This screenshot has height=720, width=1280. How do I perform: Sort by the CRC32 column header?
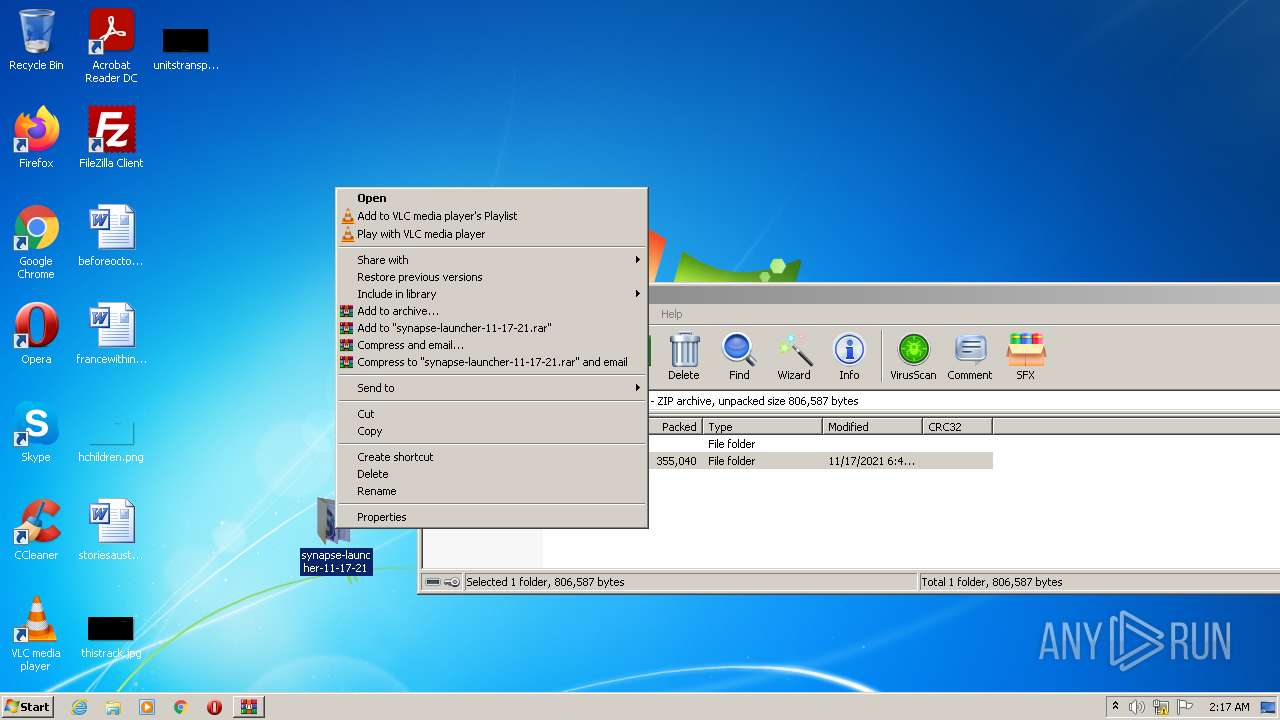point(957,427)
